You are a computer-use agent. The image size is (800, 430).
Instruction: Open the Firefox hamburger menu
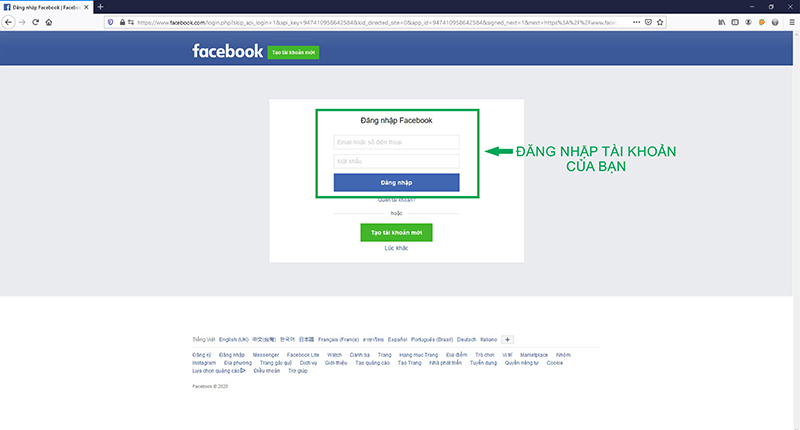pyautogui.click(x=792, y=22)
